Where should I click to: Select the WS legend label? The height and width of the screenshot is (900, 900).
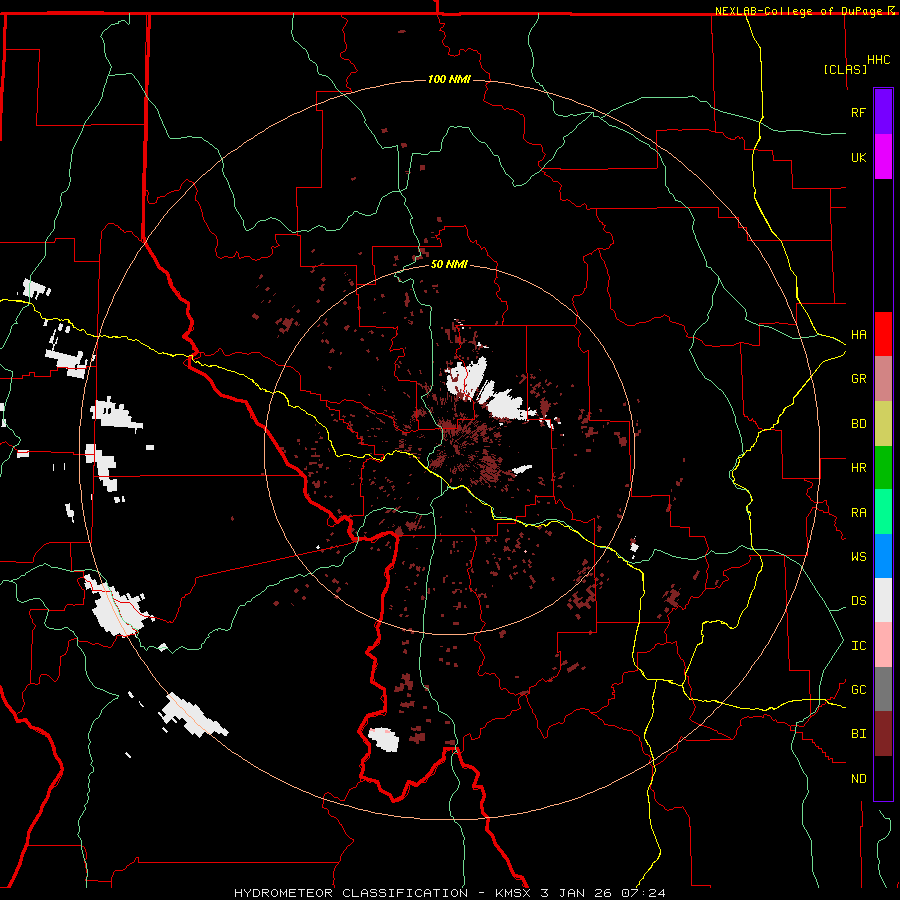[858, 557]
